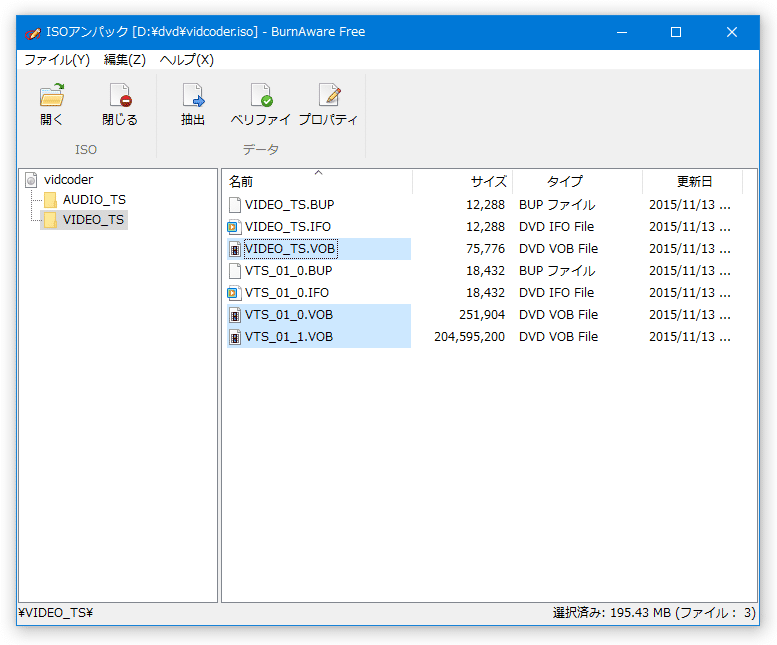Click the 抽出 (Extract) toolbar icon
This screenshot has height=645, width=777.
click(x=193, y=95)
